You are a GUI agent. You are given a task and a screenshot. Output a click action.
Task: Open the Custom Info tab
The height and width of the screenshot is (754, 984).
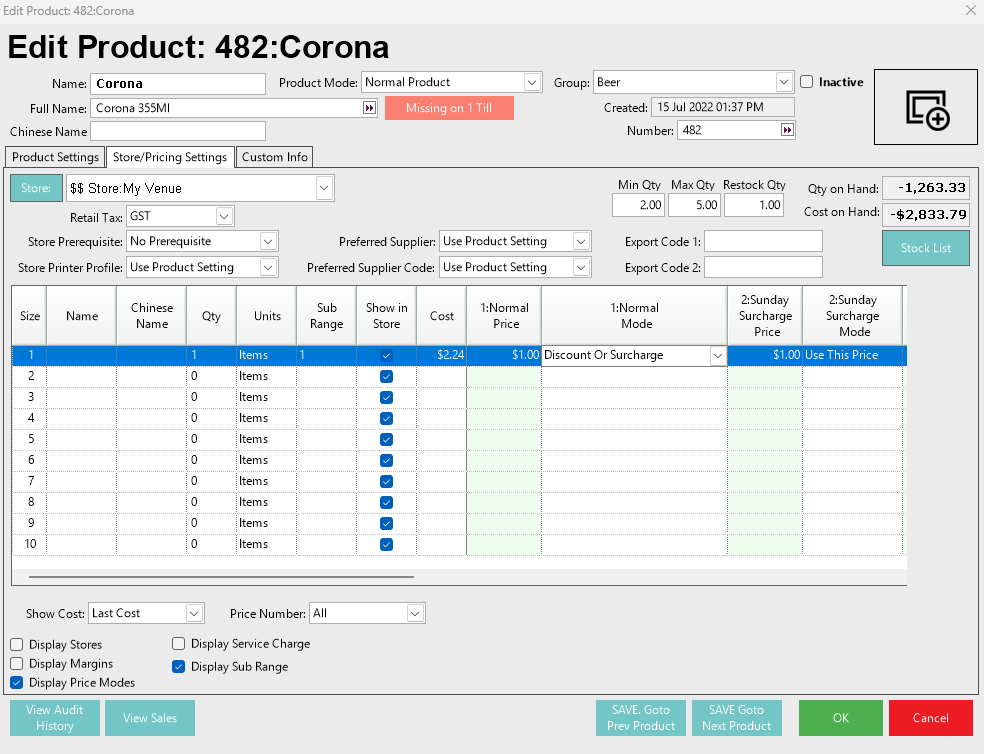275,157
